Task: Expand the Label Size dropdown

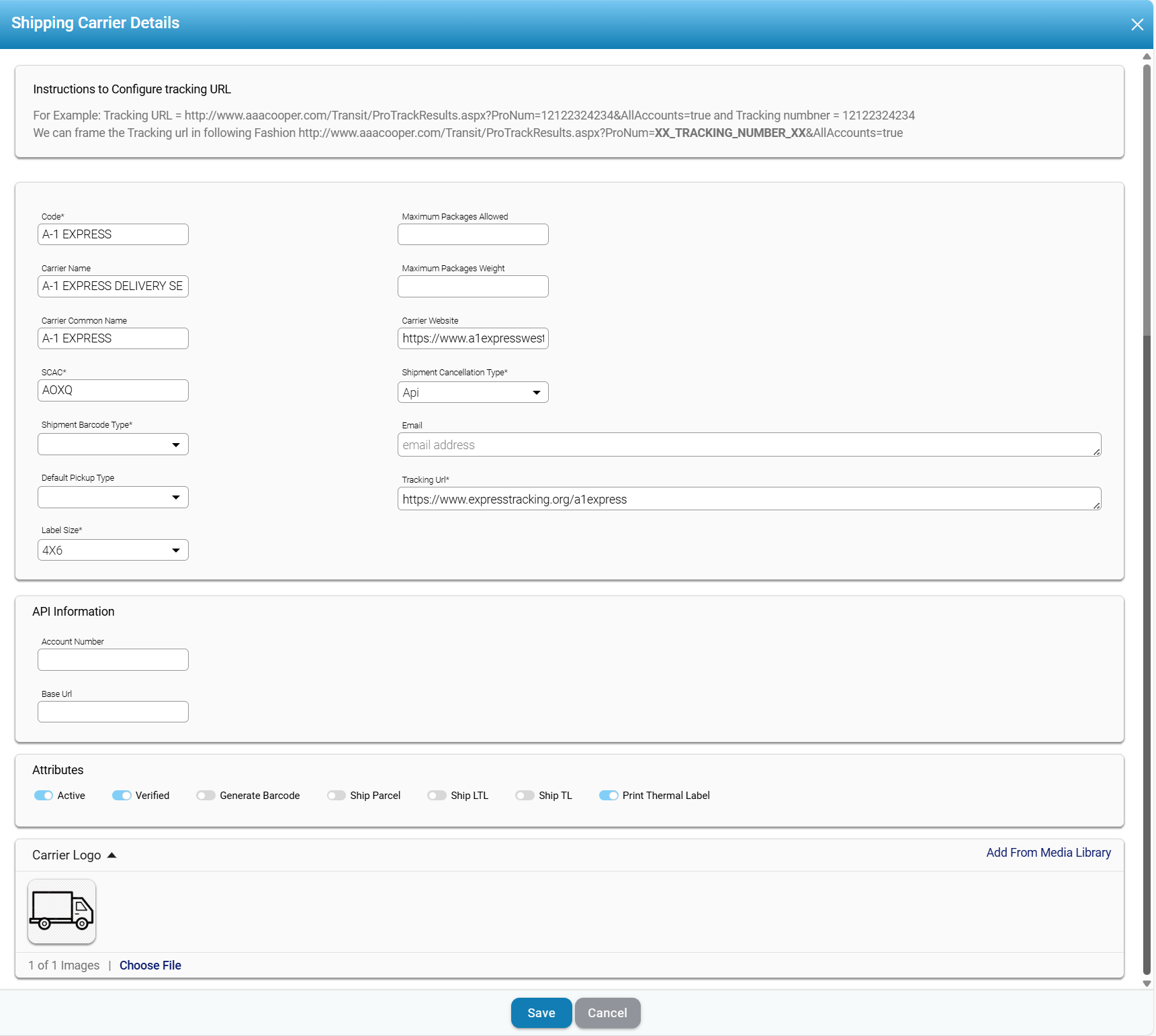Action: (113, 551)
